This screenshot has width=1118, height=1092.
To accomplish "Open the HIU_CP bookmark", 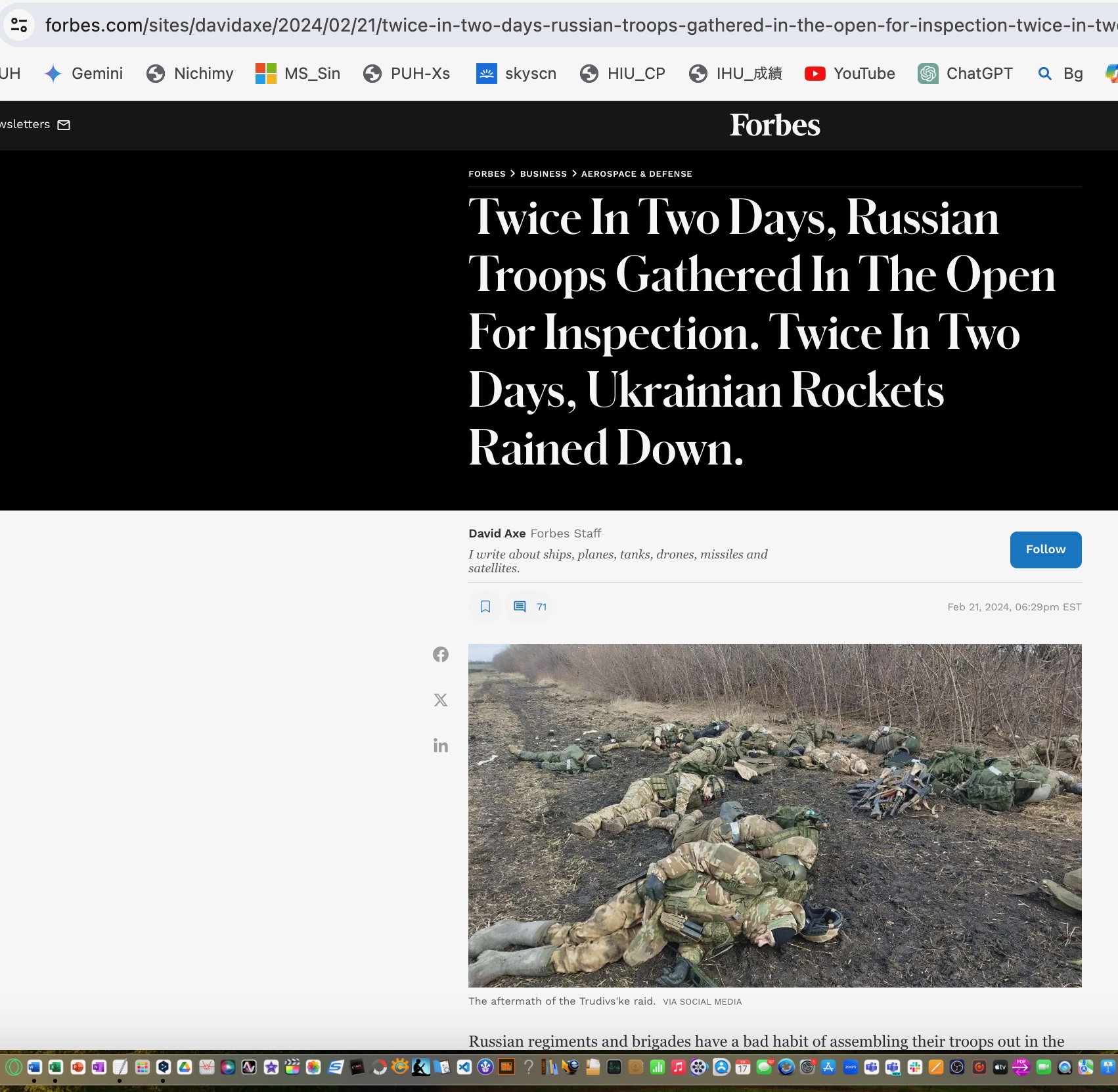I will click(623, 74).
